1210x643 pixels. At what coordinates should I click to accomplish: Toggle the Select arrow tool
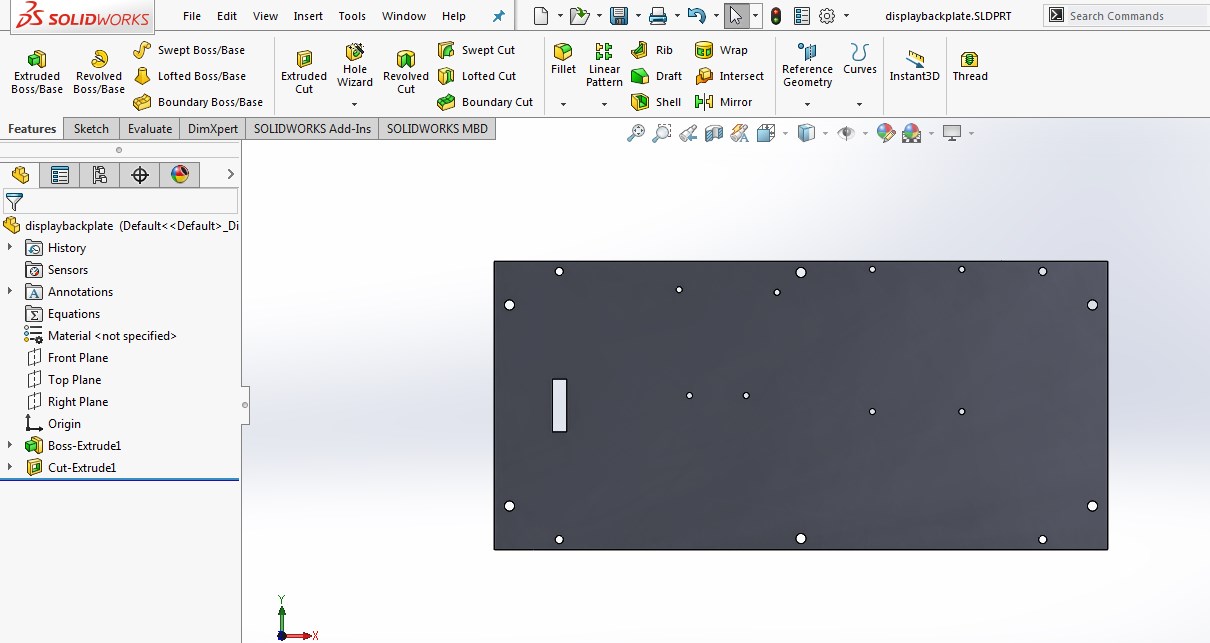(736, 16)
